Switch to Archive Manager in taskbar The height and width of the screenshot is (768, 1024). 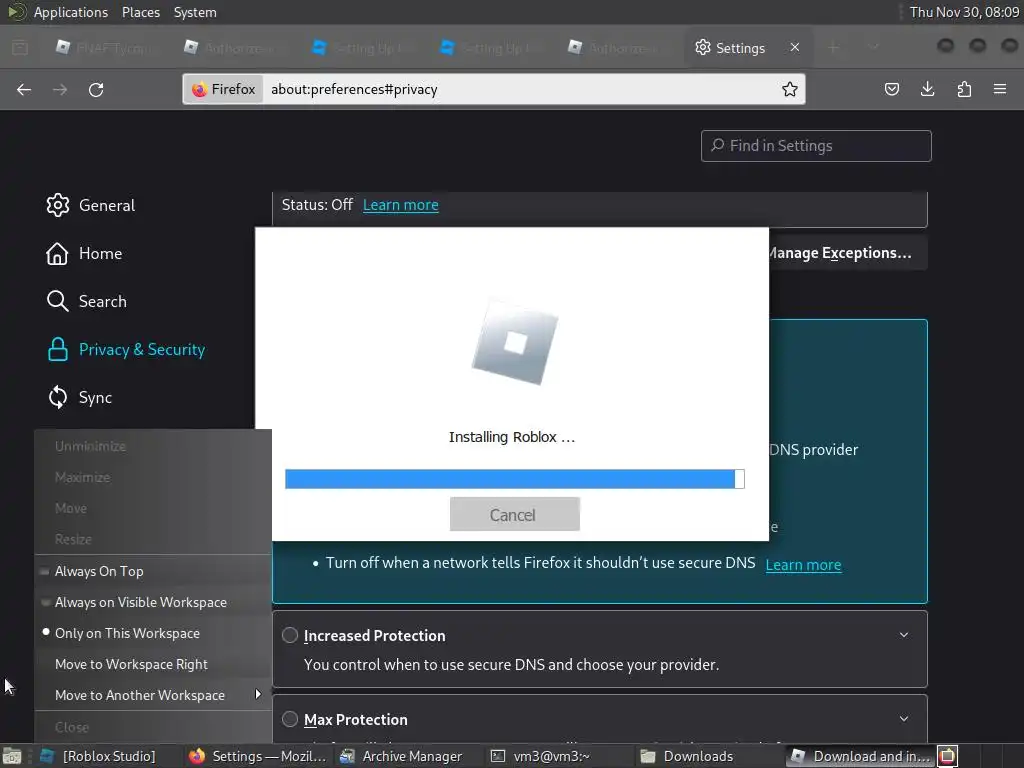click(x=402, y=756)
